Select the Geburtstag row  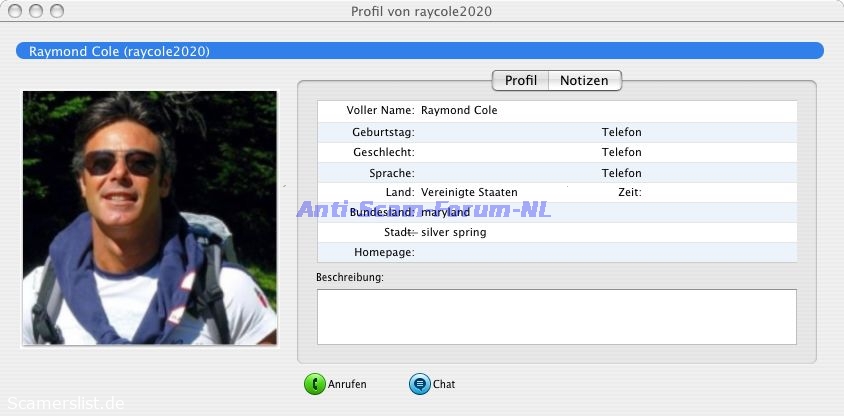coord(500,132)
